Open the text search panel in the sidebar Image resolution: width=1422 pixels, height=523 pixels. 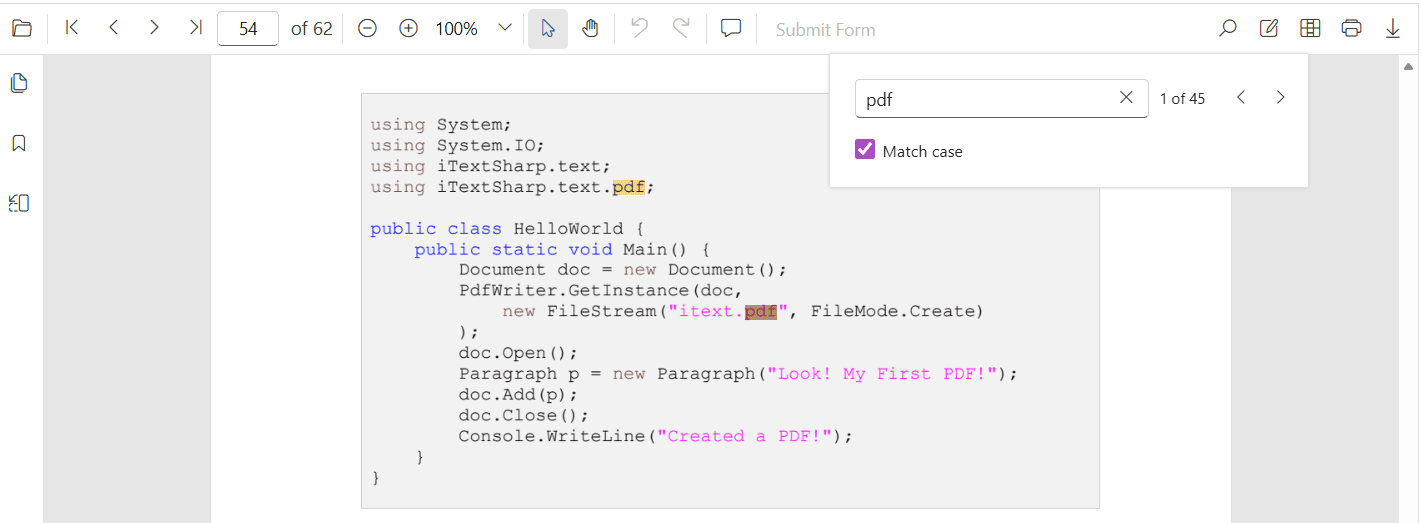pos(18,203)
